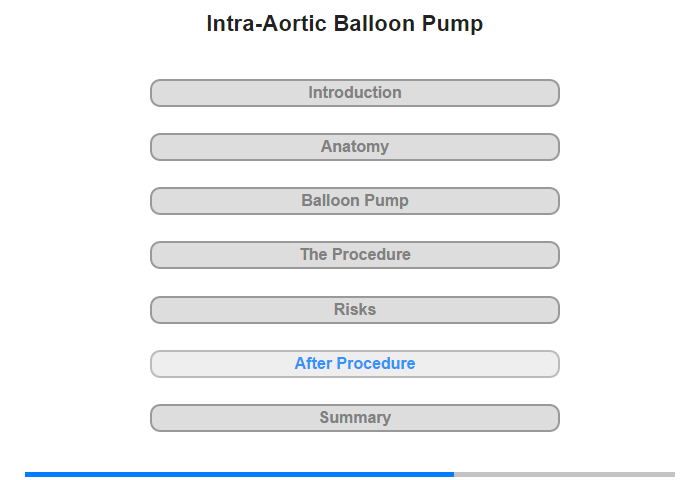Continue to the After Procedure chapter
Image resolution: width=700 pixels, height=480 pixels.
(x=354, y=364)
